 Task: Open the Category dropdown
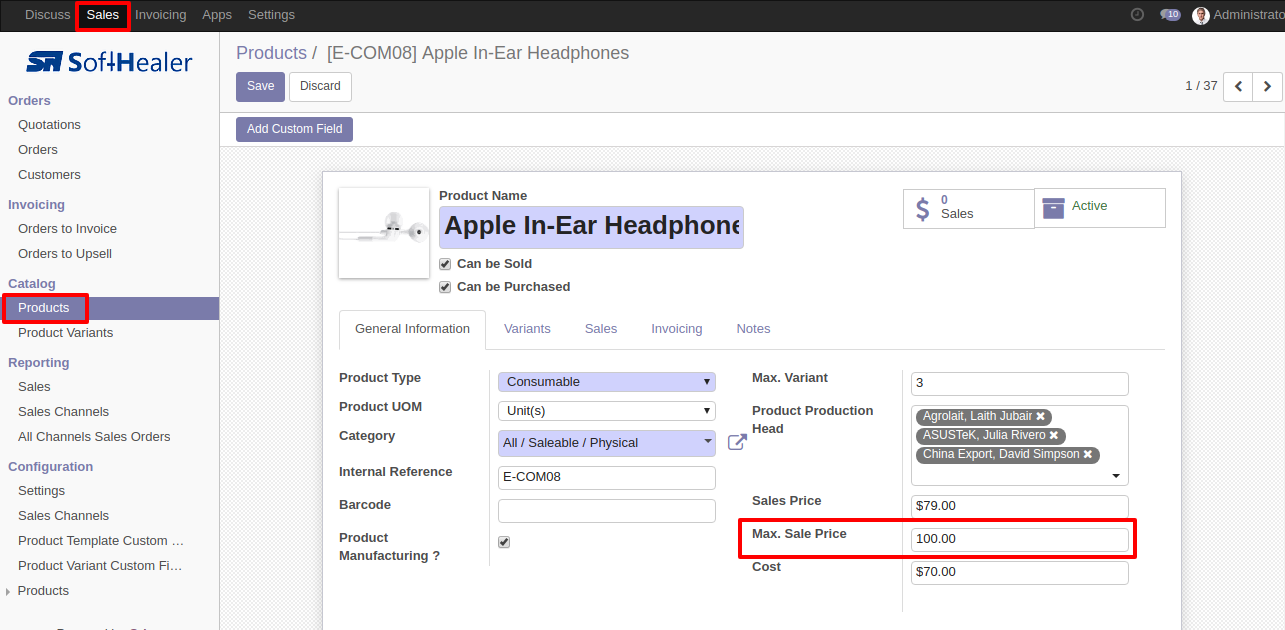tap(607, 443)
